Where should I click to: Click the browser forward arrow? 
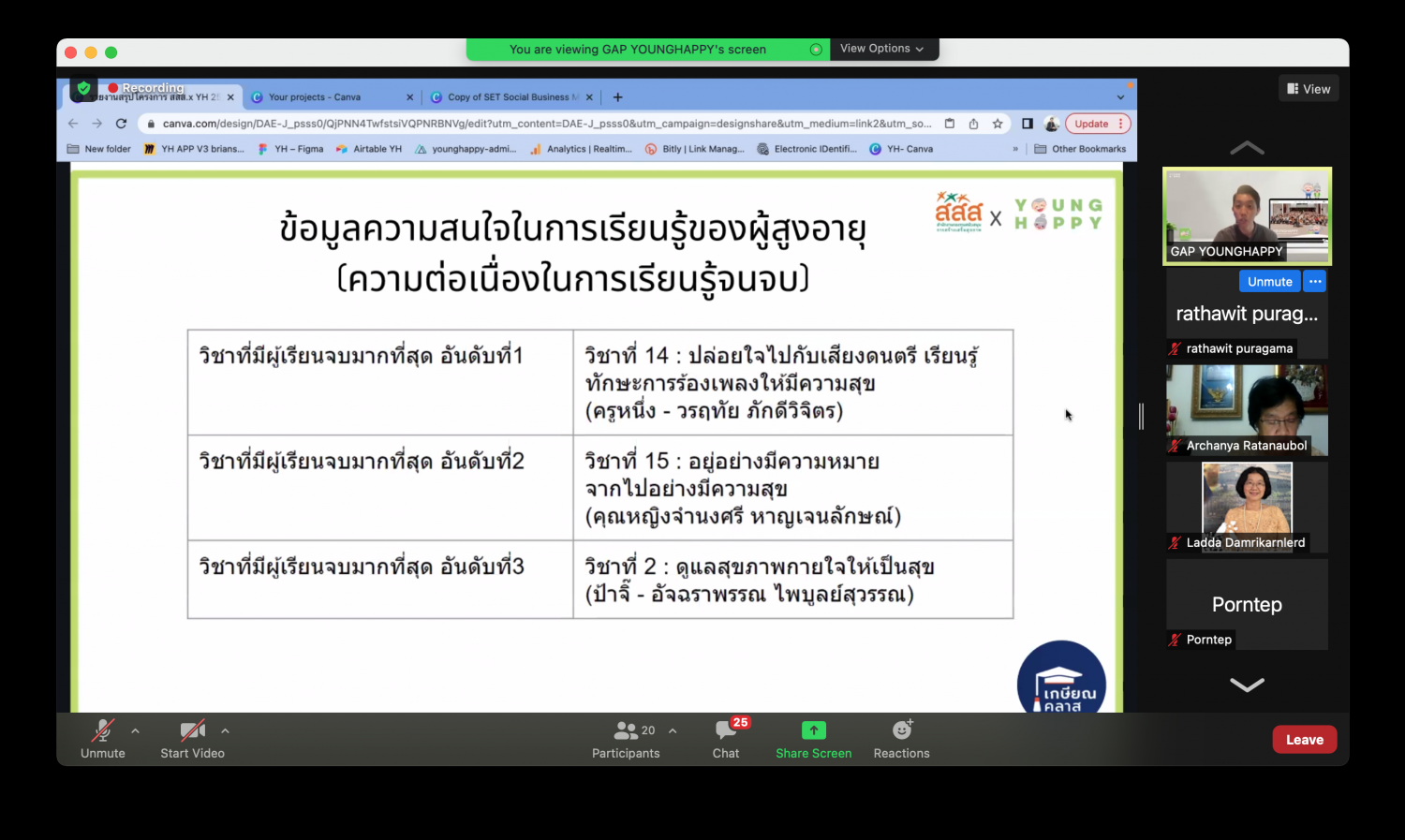(x=96, y=124)
